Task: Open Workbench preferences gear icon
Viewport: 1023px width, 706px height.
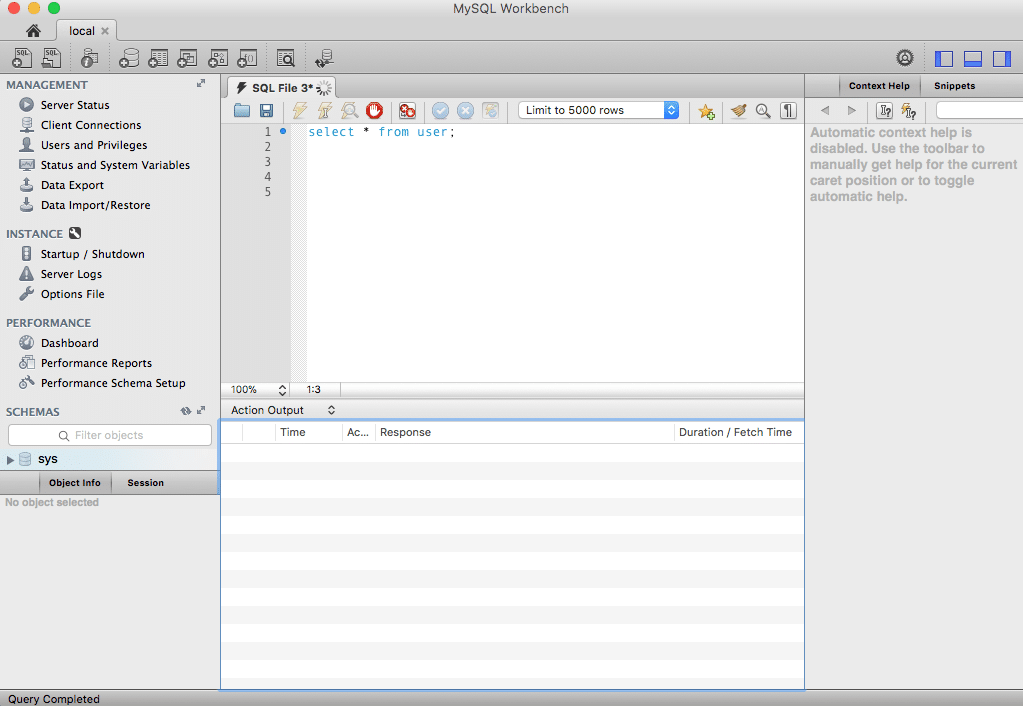Action: (x=904, y=58)
